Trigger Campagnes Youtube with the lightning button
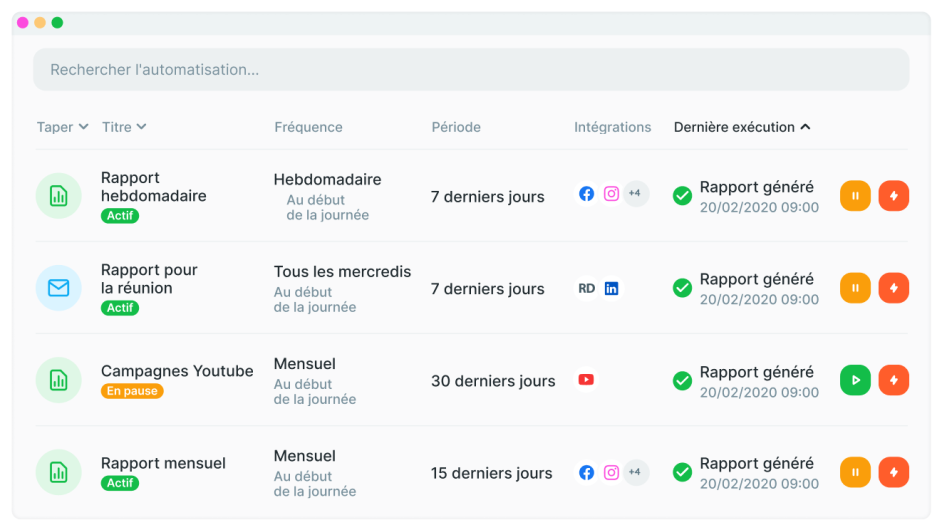 click(x=893, y=380)
